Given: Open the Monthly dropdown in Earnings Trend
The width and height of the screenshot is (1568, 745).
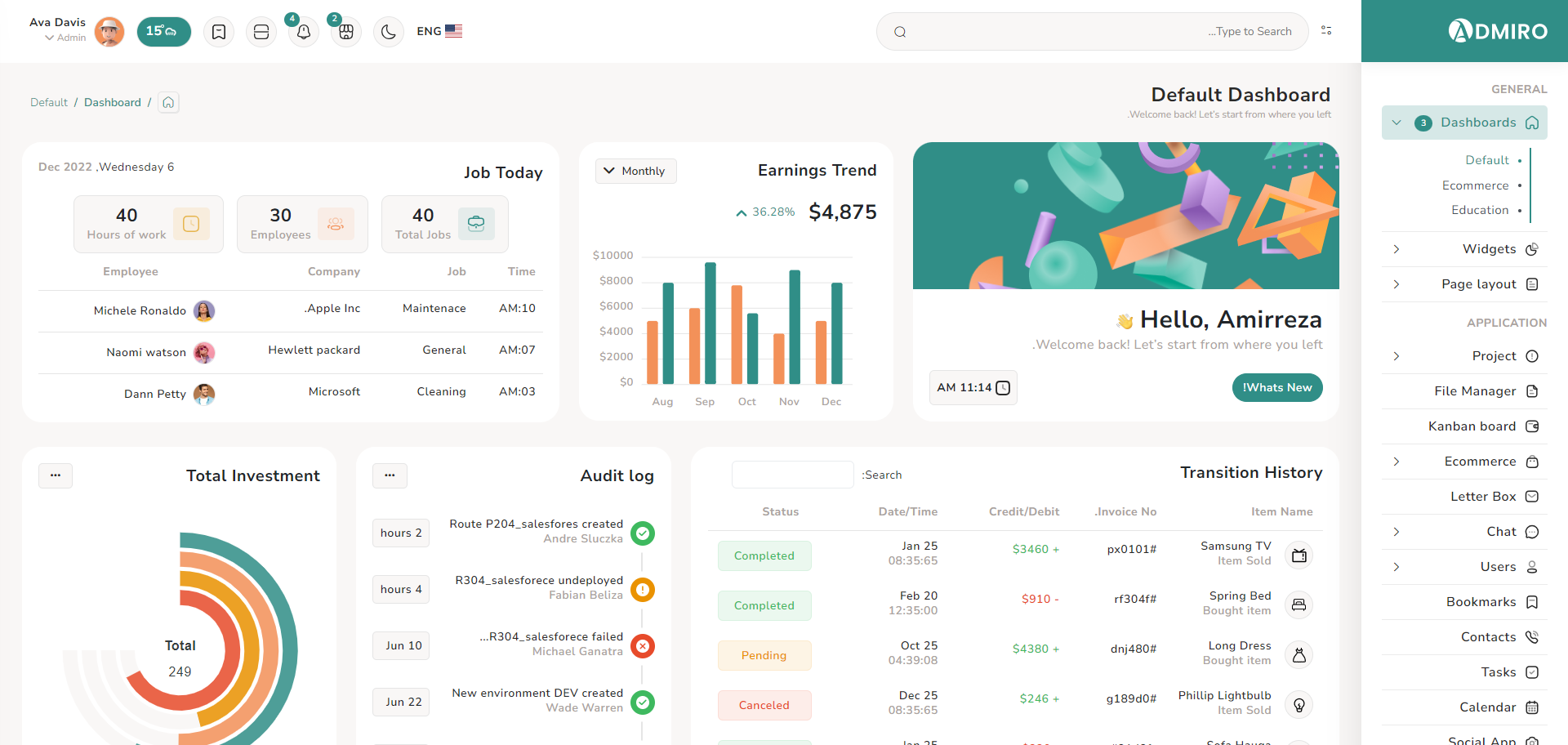Looking at the screenshot, I should [x=635, y=171].
